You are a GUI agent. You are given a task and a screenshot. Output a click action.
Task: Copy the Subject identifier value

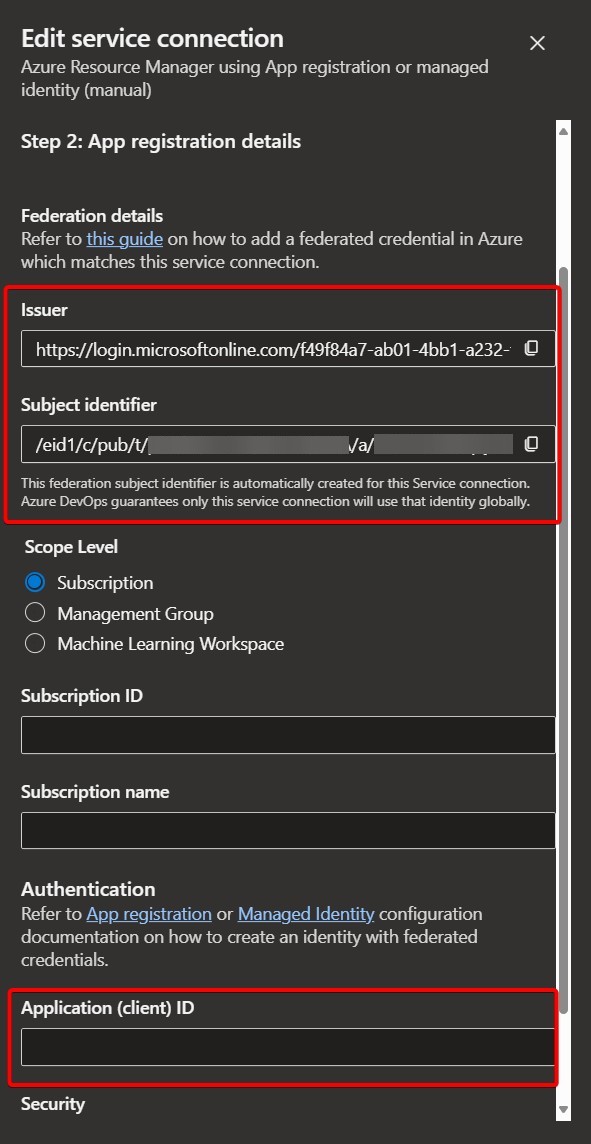[532, 444]
